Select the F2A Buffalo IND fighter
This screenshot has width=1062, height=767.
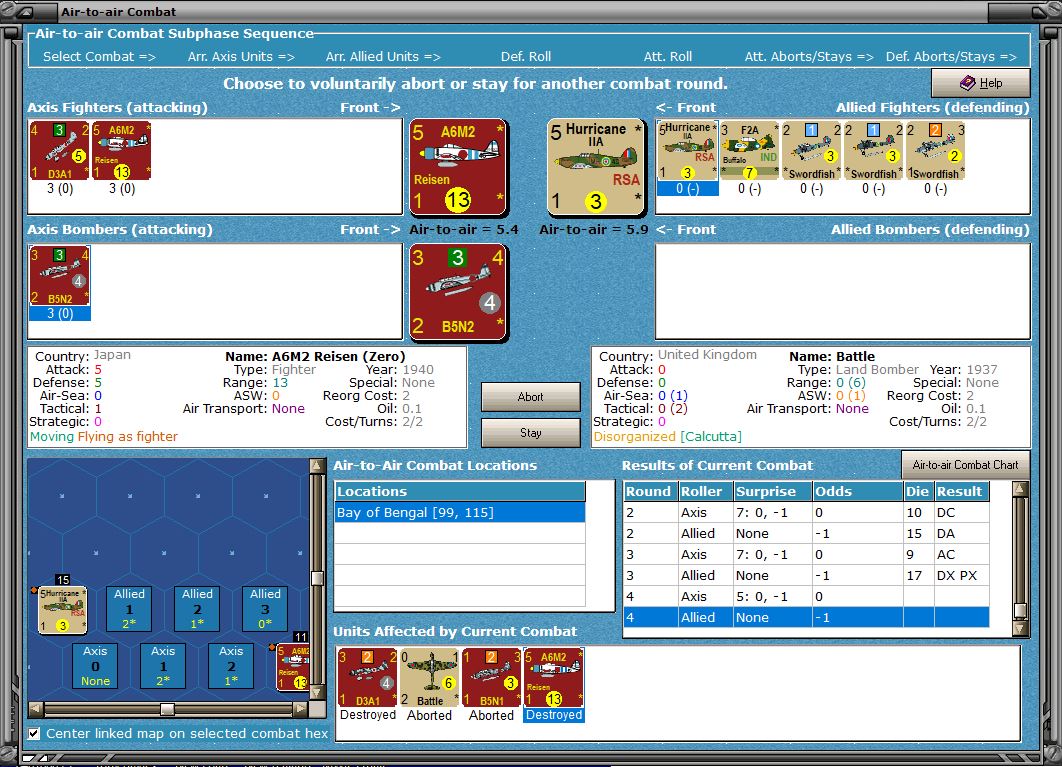pos(749,150)
